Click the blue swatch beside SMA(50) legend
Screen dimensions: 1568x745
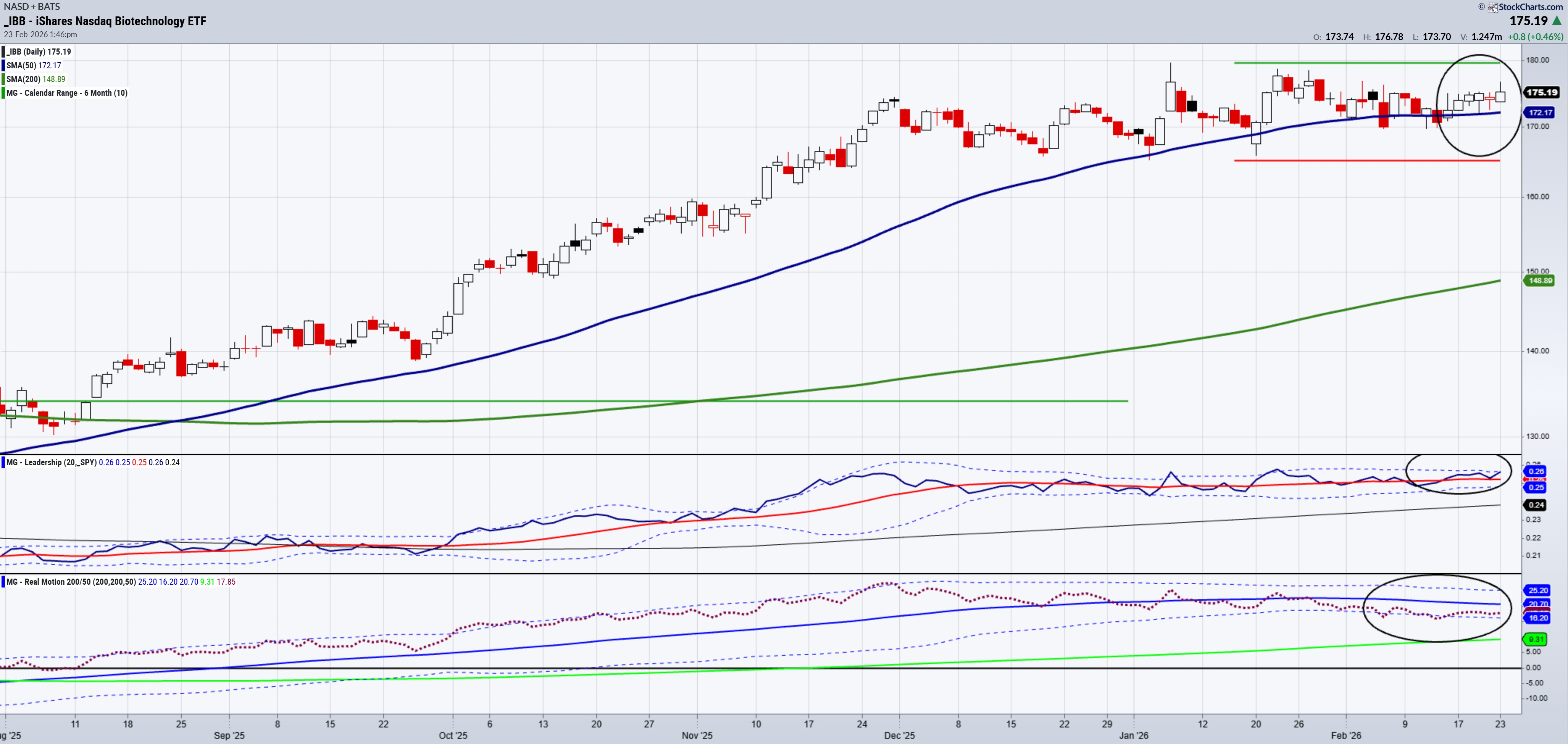[x=3, y=65]
